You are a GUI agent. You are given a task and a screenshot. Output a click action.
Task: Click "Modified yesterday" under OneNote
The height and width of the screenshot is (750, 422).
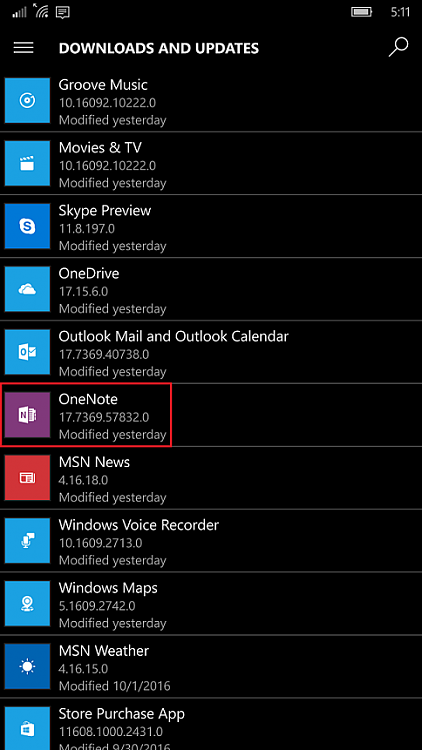112,435
